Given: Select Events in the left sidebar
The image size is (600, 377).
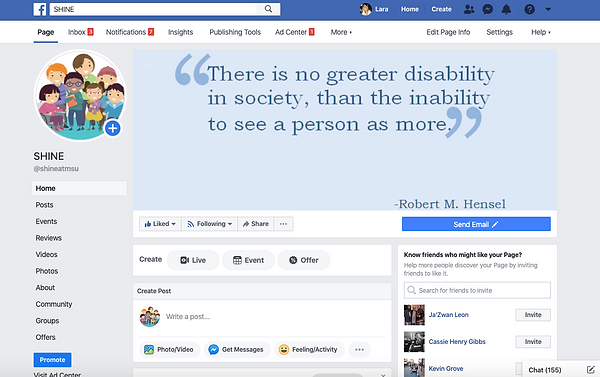Looking at the screenshot, I should pyautogui.click(x=46, y=221).
